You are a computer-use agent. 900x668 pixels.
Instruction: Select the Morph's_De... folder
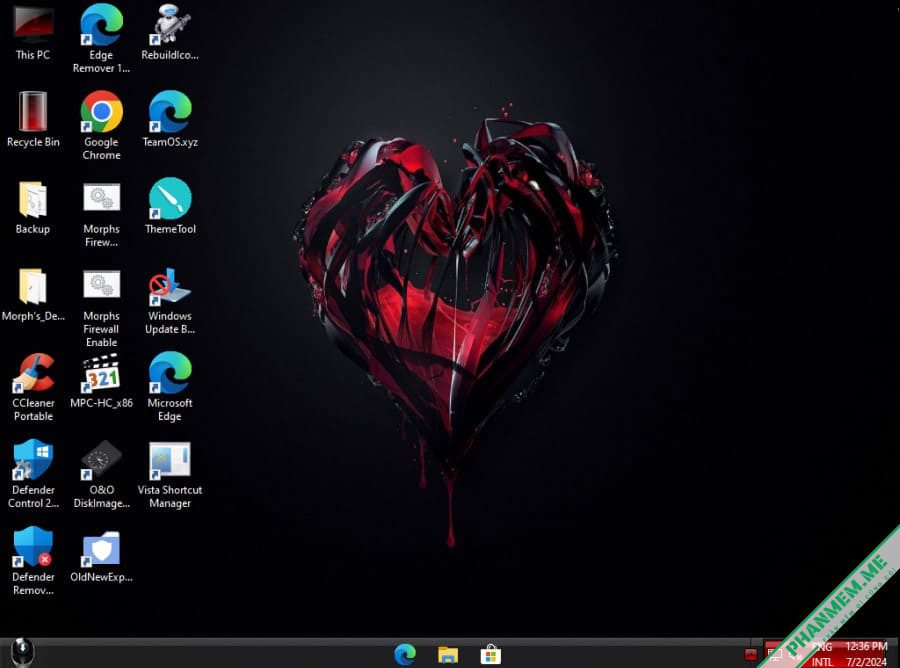coord(33,294)
